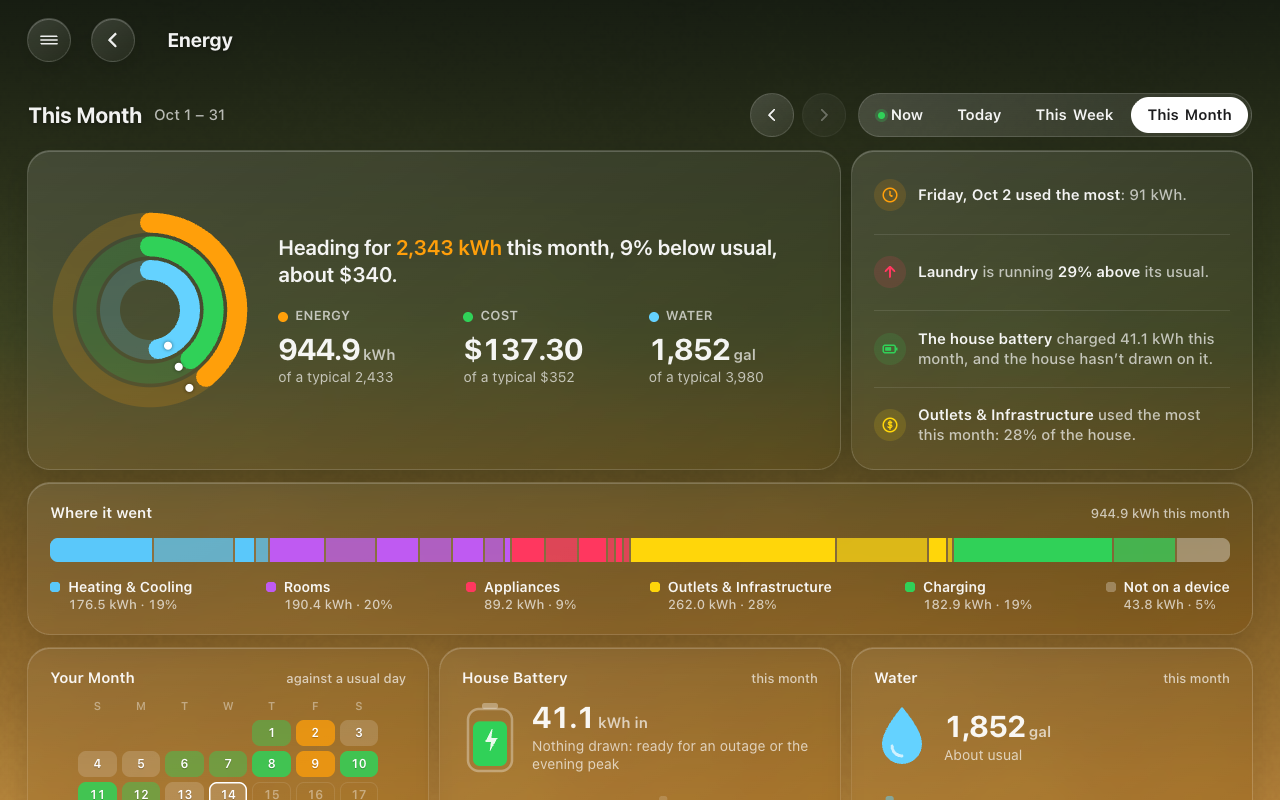Select the This Month tab
Viewport: 1280px width, 800px height.
pyautogui.click(x=1189, y=115)
